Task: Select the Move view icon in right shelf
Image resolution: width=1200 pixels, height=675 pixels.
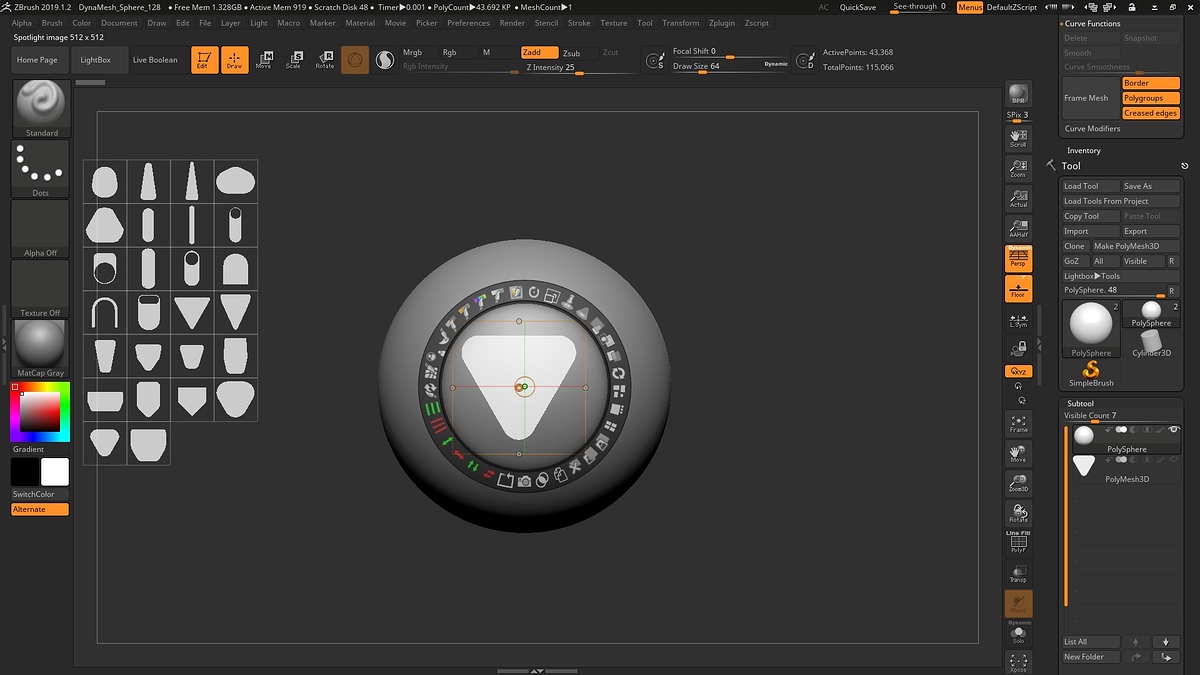Action: 1018,454
